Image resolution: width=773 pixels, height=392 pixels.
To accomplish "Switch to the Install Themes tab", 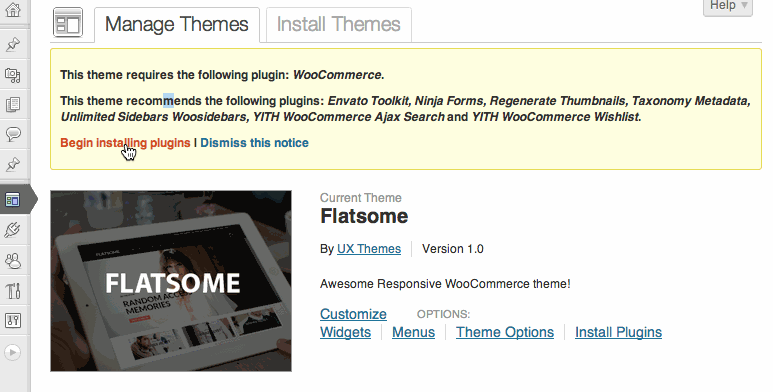I will 339,25.
